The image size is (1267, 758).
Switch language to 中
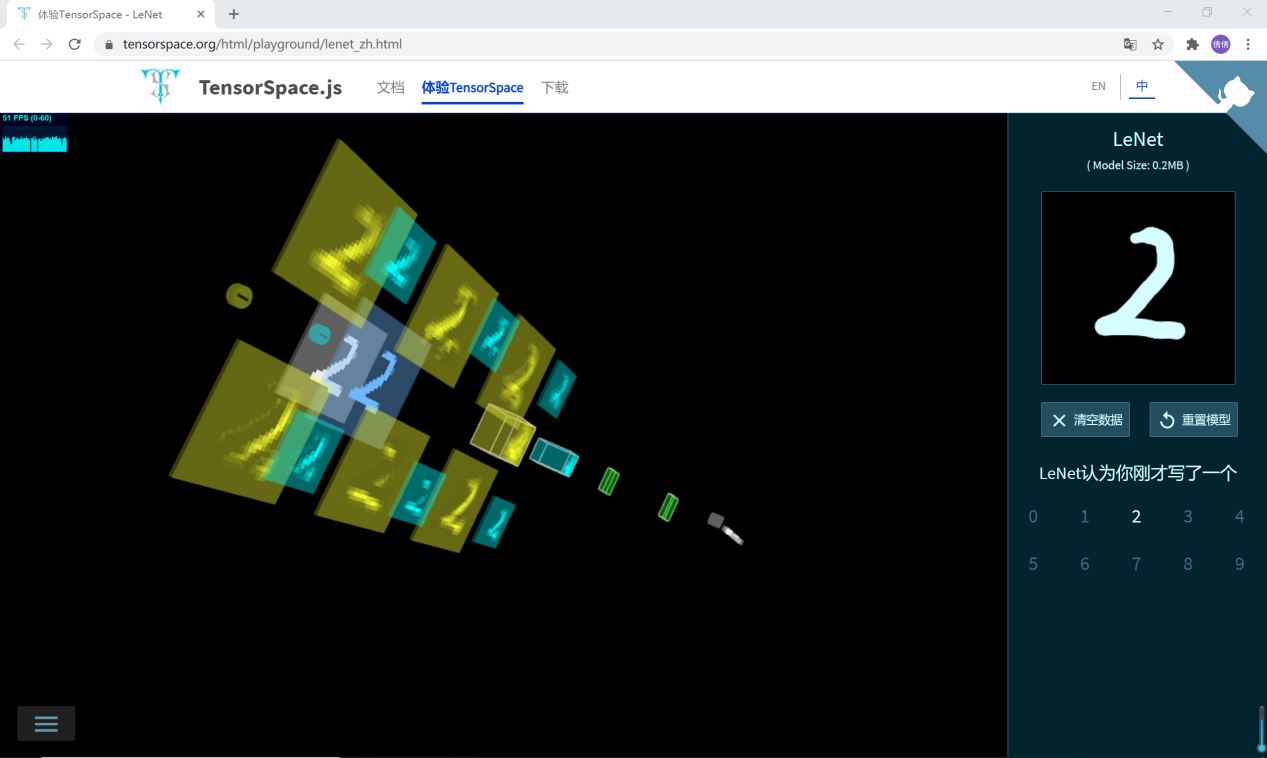pyautogui.click(x=1142, y=86)
